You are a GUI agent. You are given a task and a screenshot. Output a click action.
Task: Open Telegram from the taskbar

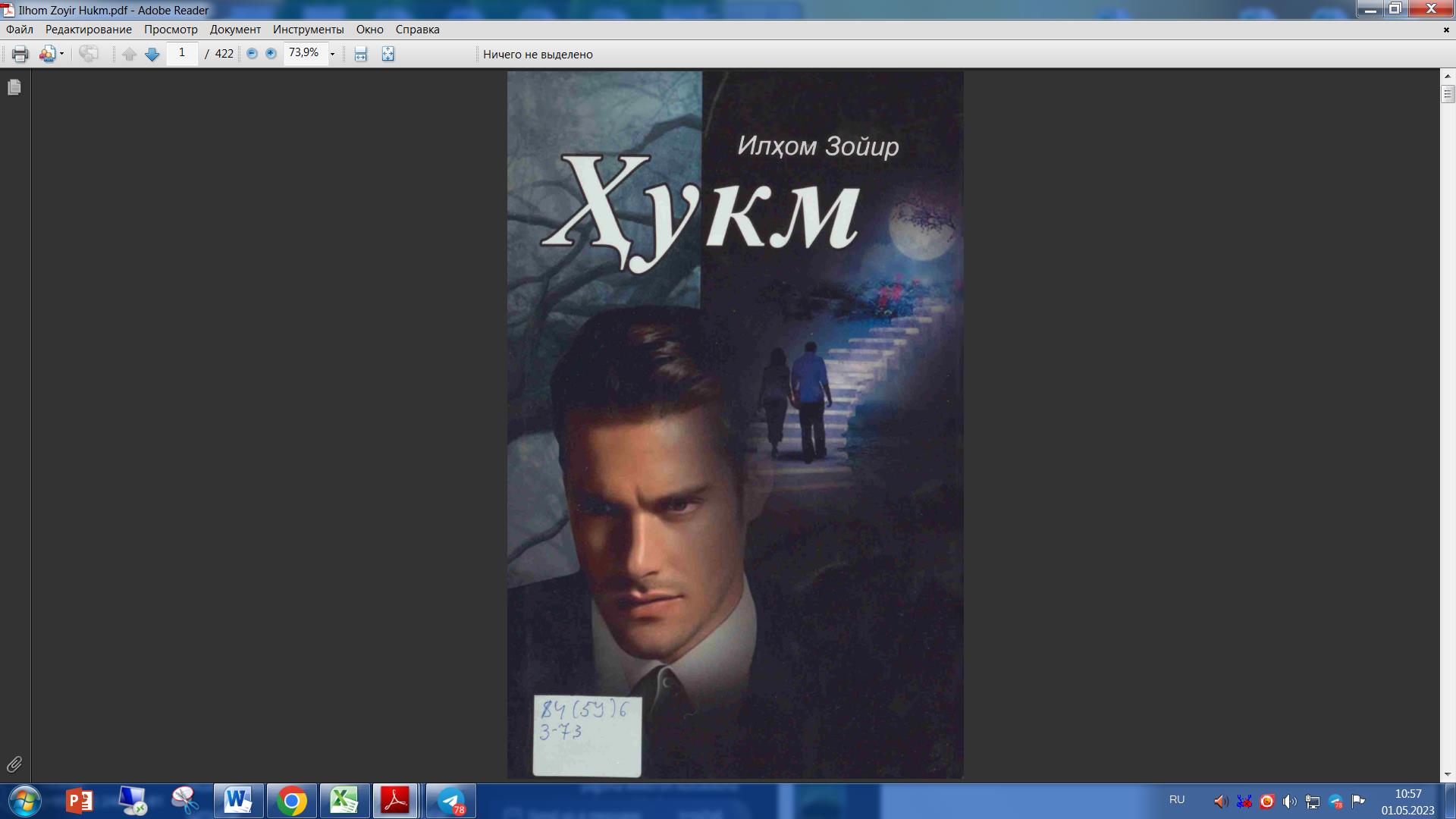point(451,800)
